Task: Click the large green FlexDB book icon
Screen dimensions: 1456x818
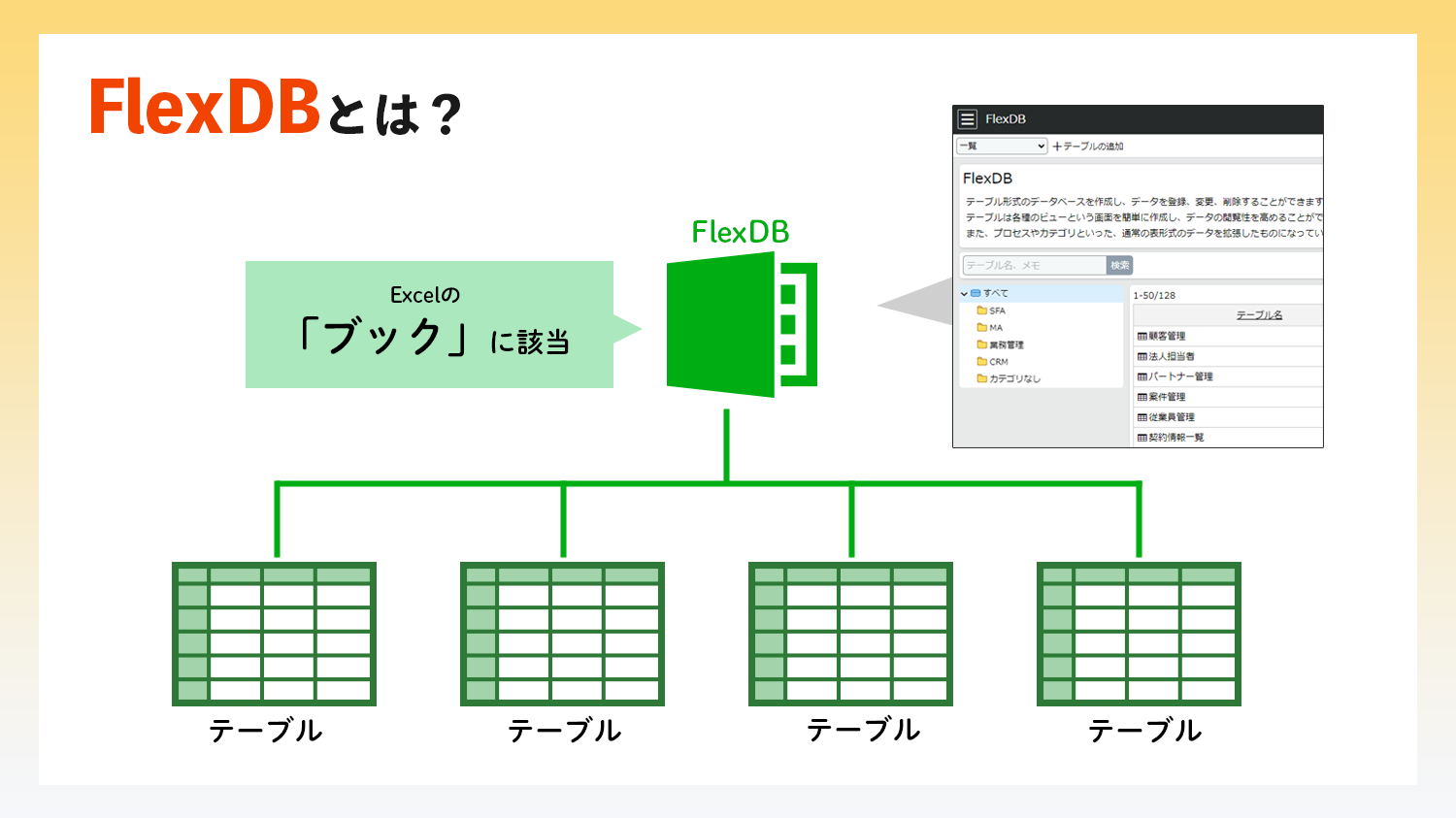Action: (742, 324)
